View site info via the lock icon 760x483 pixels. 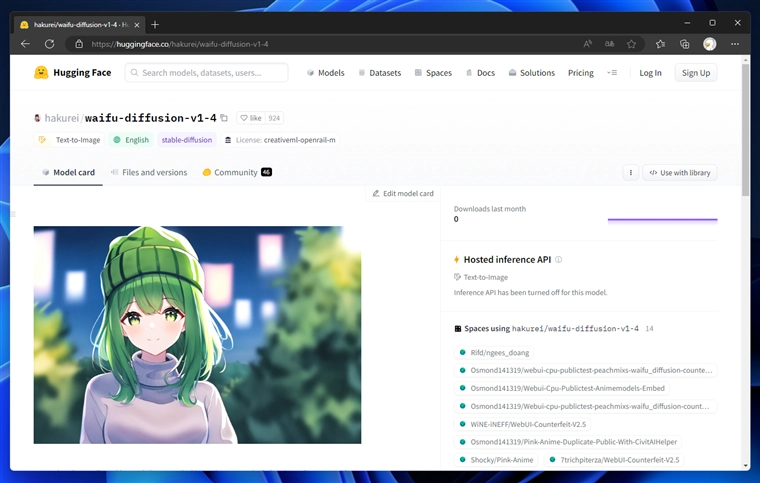tap(79, 44)
